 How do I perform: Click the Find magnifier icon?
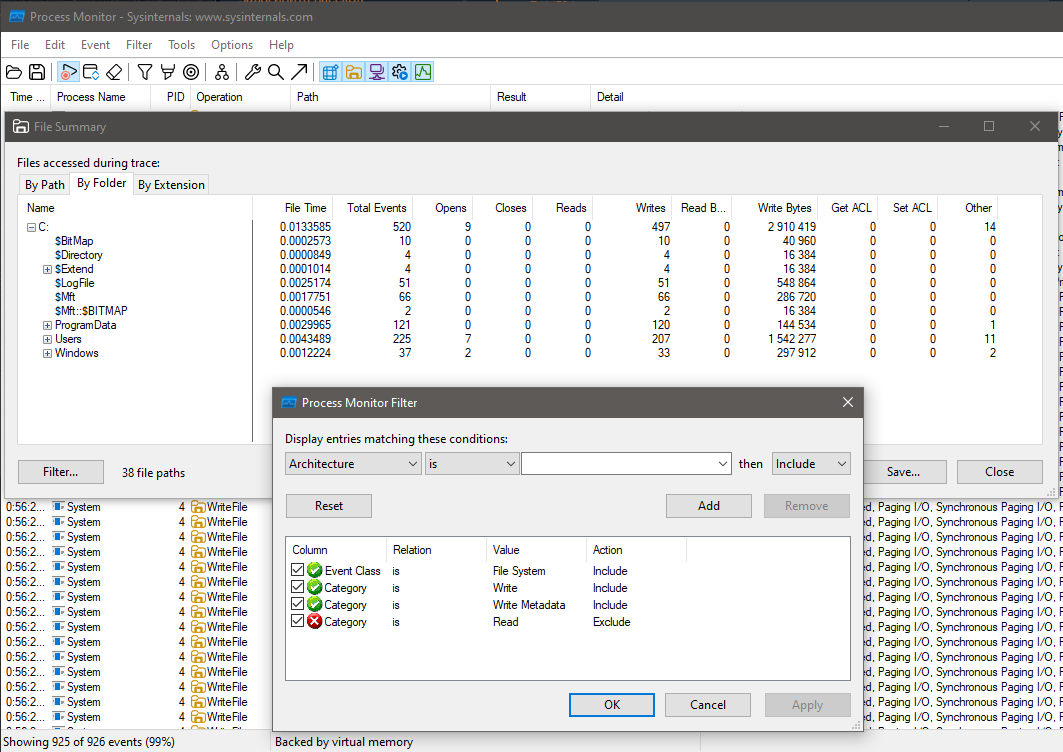point(276,72)
